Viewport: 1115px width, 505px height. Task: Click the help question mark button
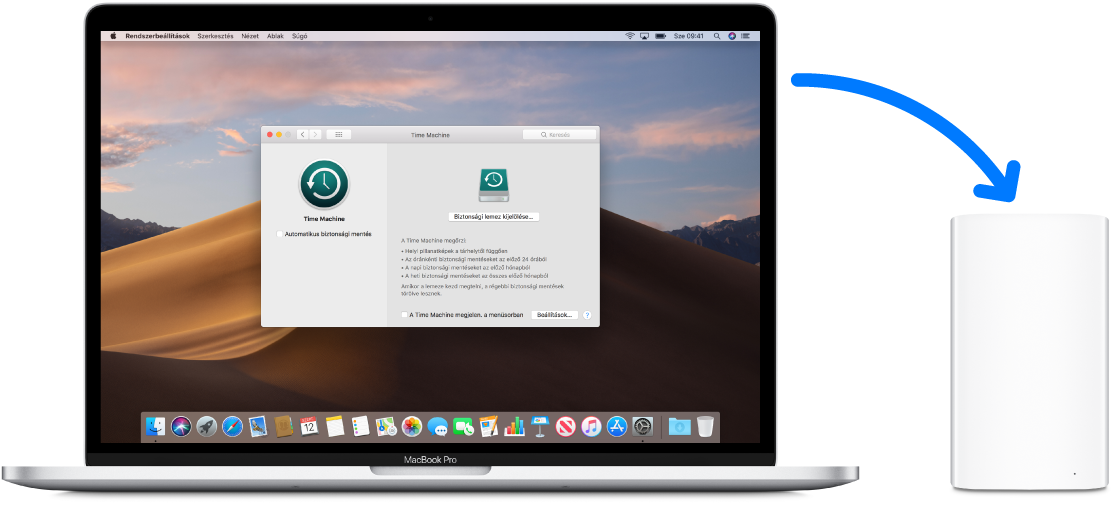pyautogui.click(x=587, y=314)
